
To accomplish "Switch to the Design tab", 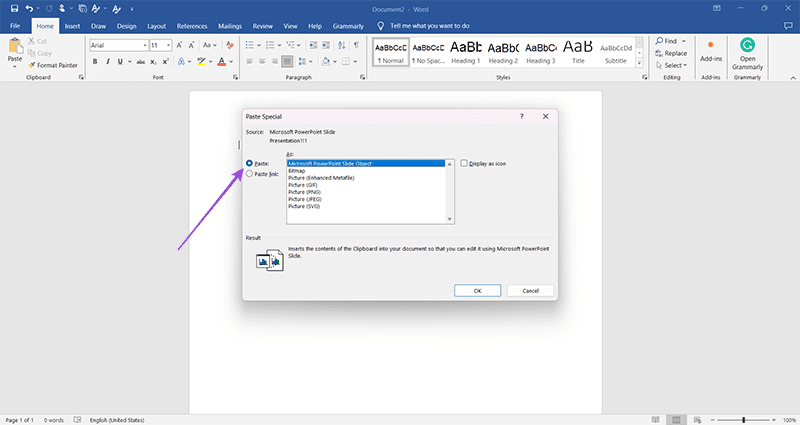I will [127, 26].
